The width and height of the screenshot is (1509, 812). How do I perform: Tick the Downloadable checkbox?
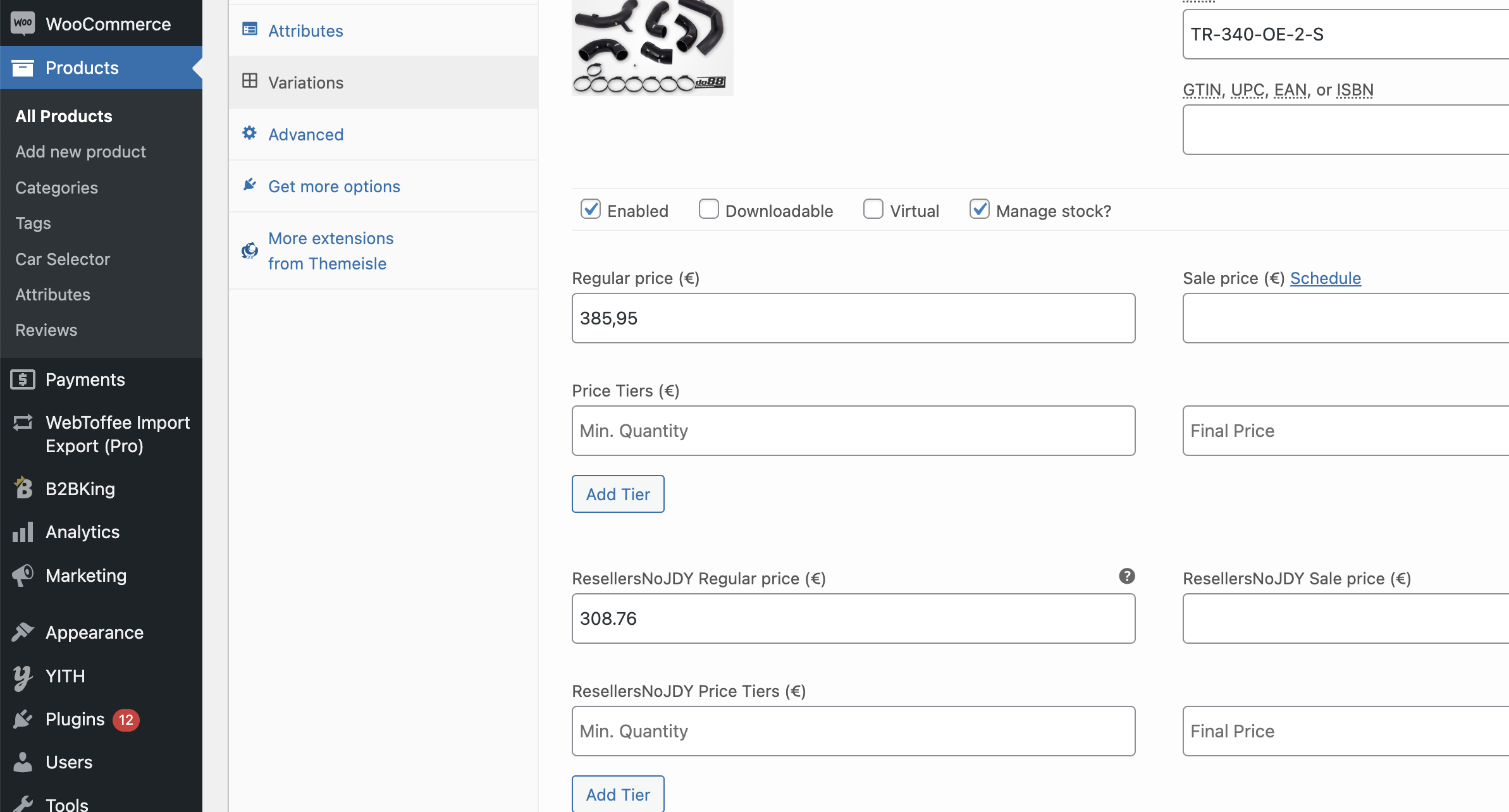[x=708, y=209]
